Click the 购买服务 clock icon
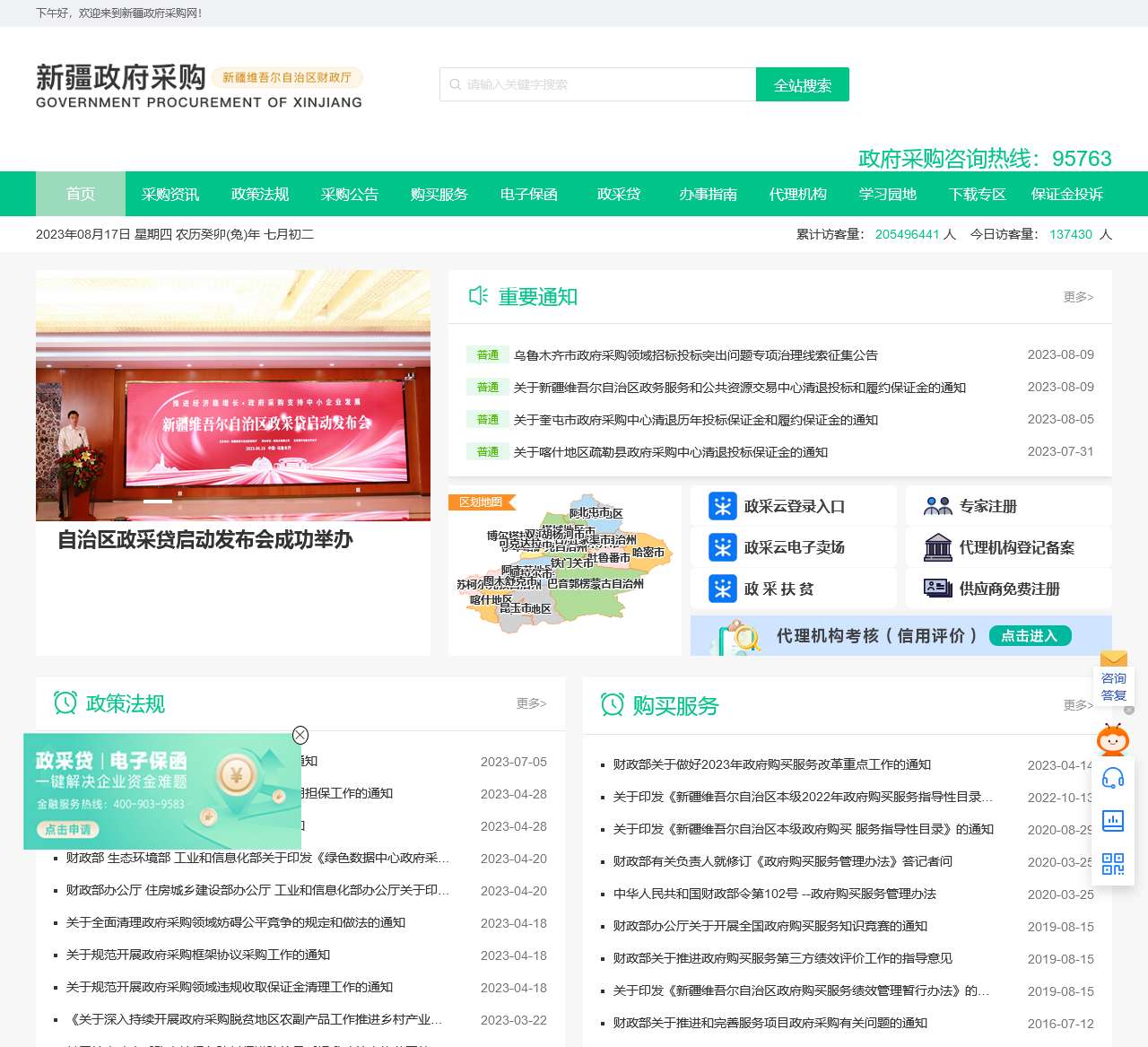Viewport: 1148px width, 1047px height. tap(613, 704)
